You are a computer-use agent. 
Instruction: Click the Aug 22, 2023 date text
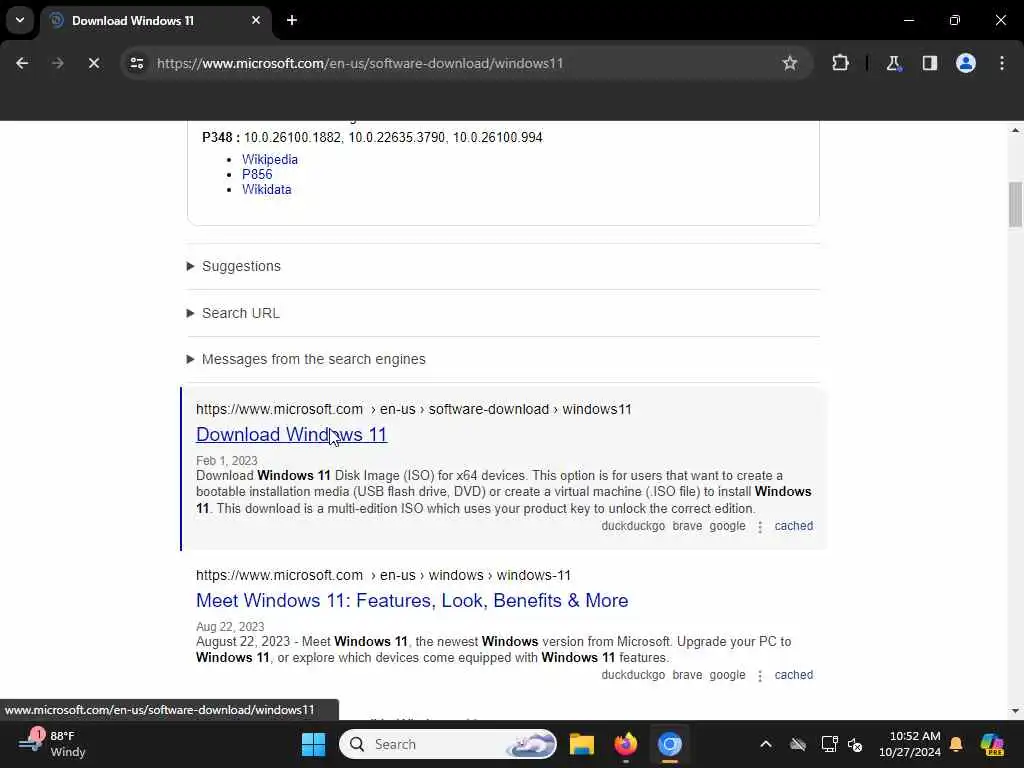click(230, 626)
